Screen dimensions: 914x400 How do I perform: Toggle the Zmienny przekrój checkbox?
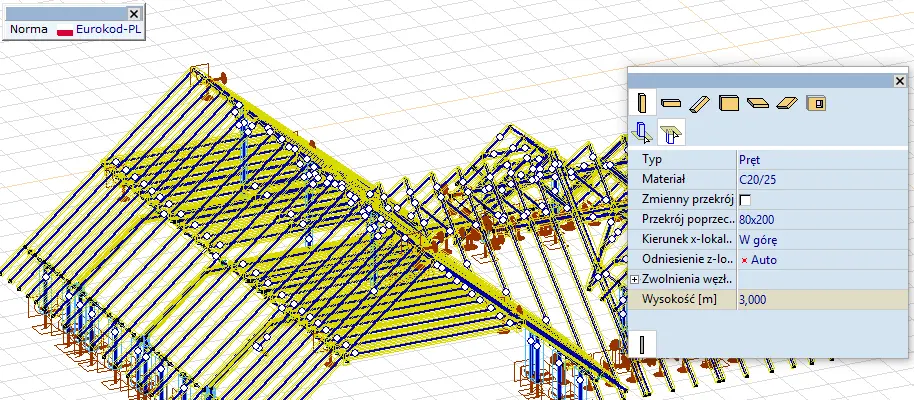(x=745, y=200)
